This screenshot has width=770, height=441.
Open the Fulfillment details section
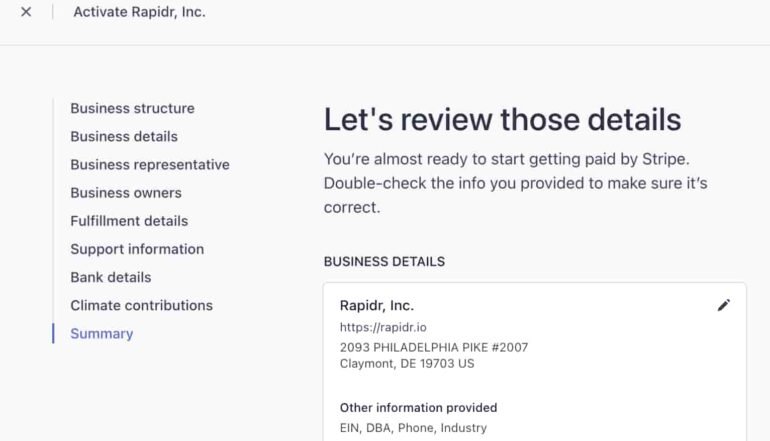tap(129, 220)
